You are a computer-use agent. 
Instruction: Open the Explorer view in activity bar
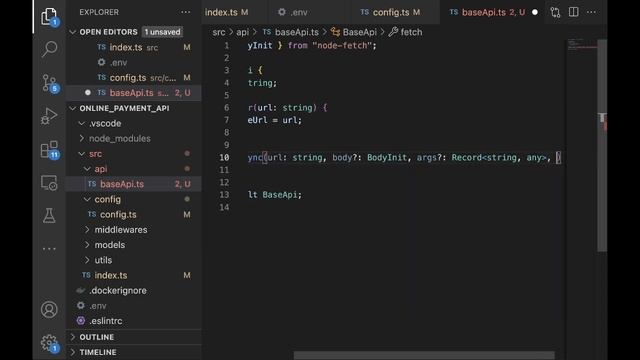[x=49, y=17]
